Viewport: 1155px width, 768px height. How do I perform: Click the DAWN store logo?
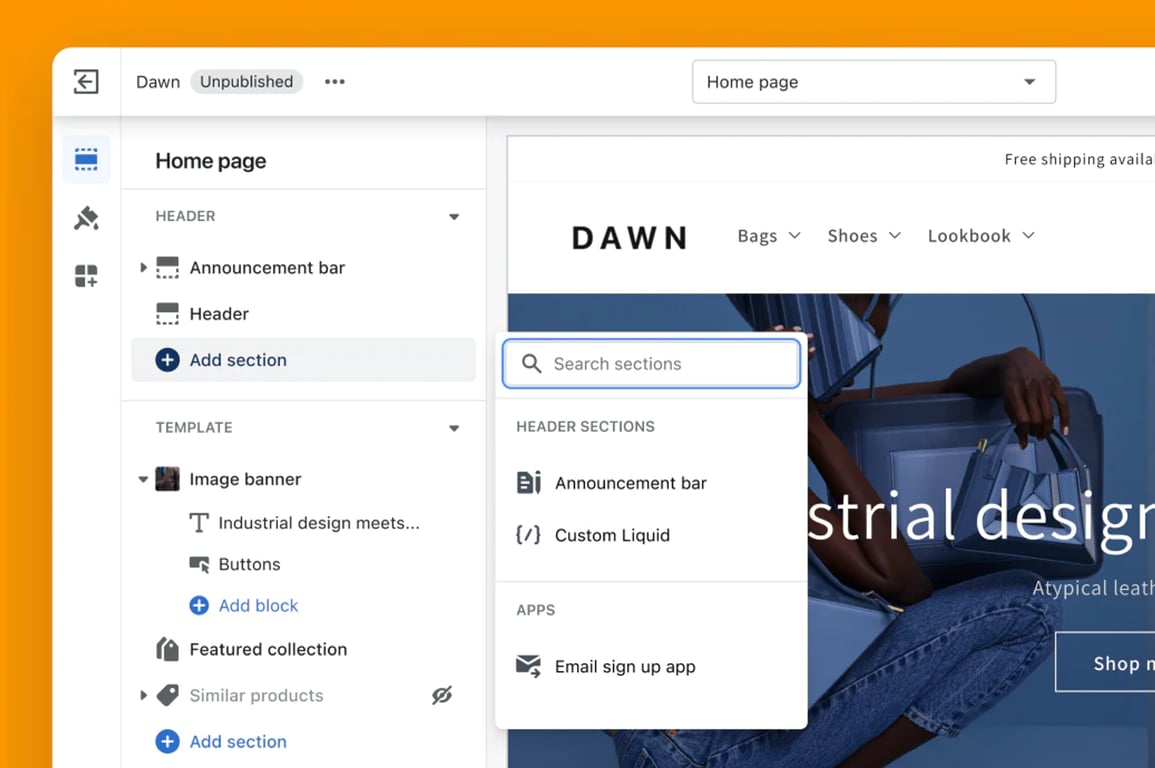[630, 237]
